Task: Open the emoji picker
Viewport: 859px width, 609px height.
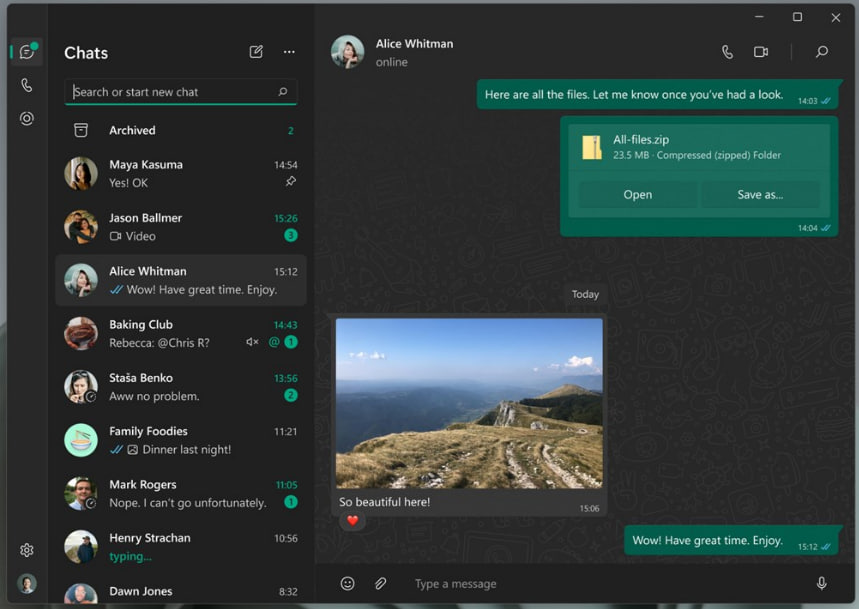Action: 347,584
